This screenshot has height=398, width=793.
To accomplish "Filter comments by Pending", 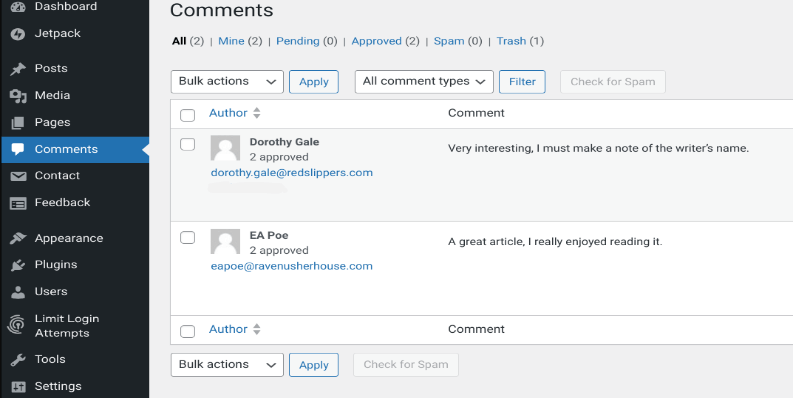I will pyautogui.click(x=298, y=41).
